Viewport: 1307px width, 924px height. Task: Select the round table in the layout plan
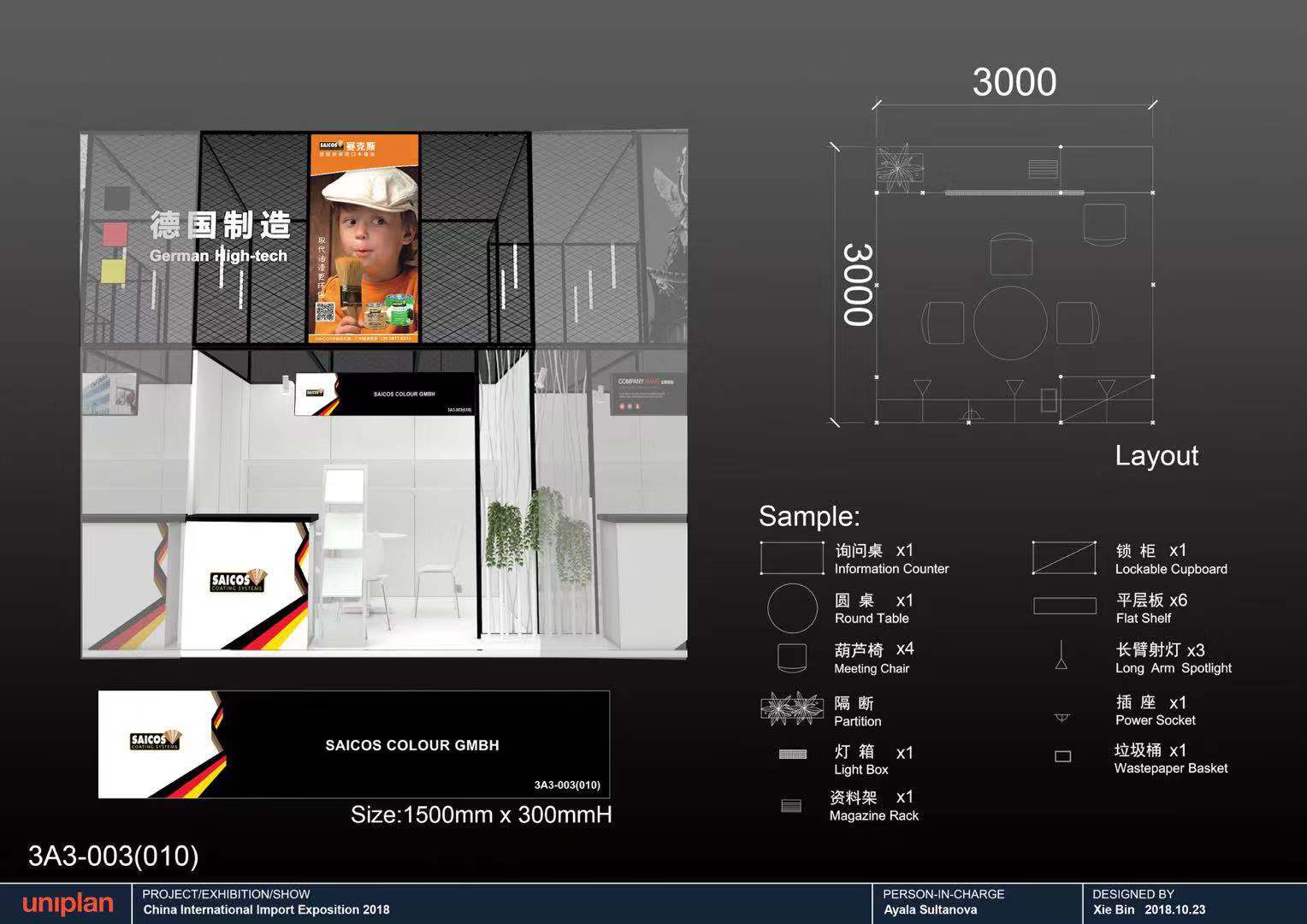tap(1010, 323)
